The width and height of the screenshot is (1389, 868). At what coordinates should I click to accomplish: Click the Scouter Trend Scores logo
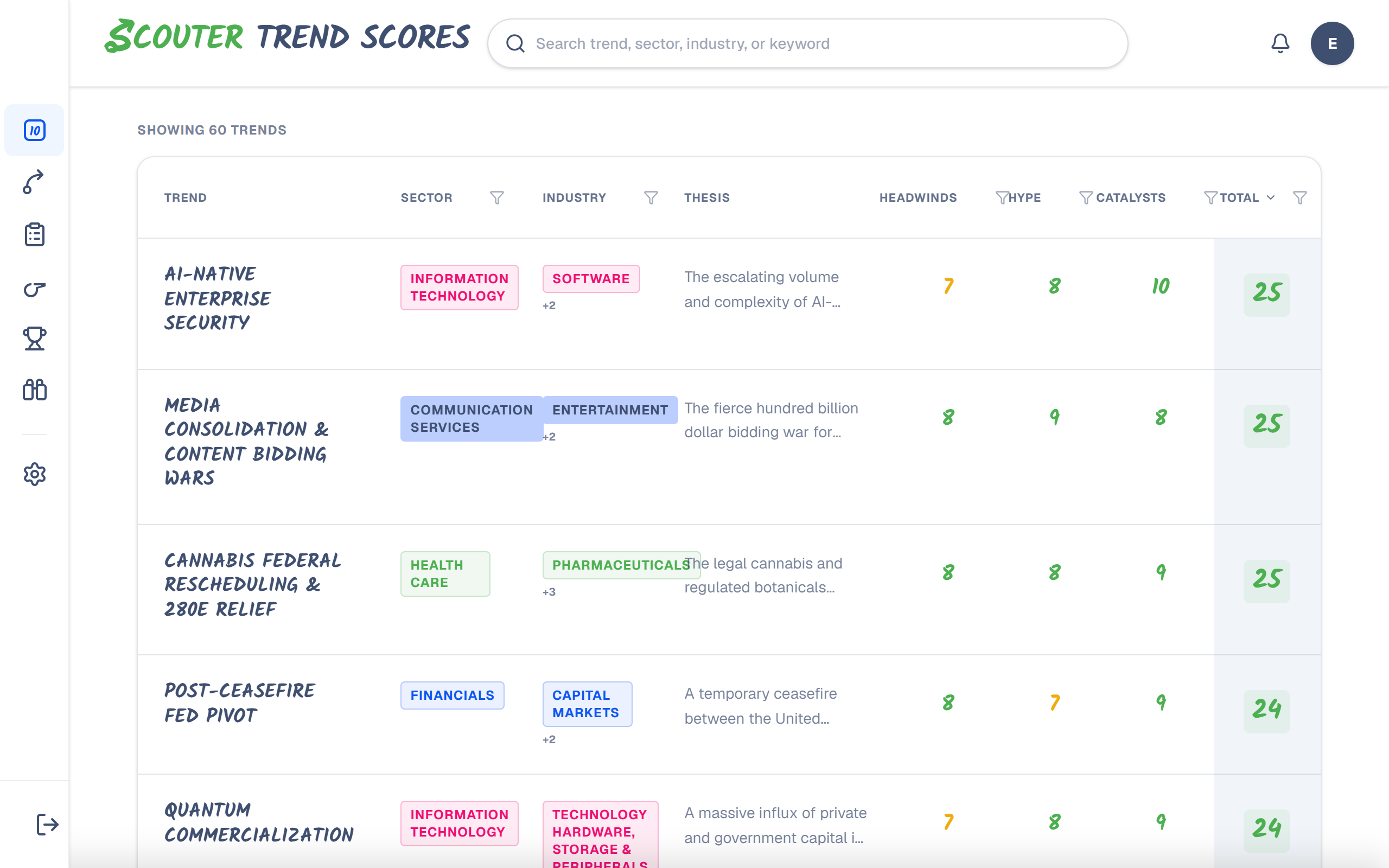[x=287, y=36]
